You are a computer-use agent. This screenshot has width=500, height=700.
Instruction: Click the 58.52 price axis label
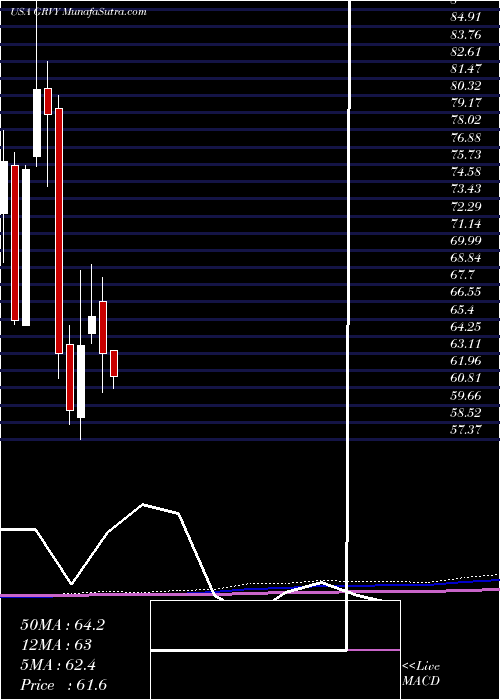click(465, 412)
